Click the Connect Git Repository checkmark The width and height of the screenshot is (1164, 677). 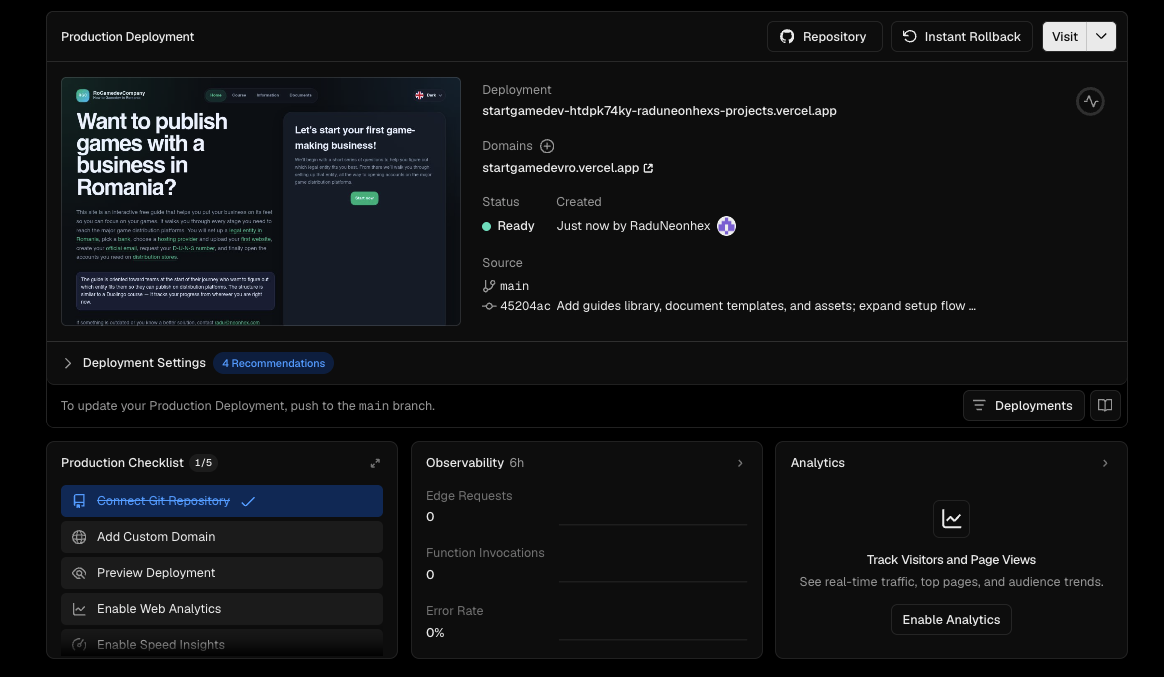[x=248, y=501]
